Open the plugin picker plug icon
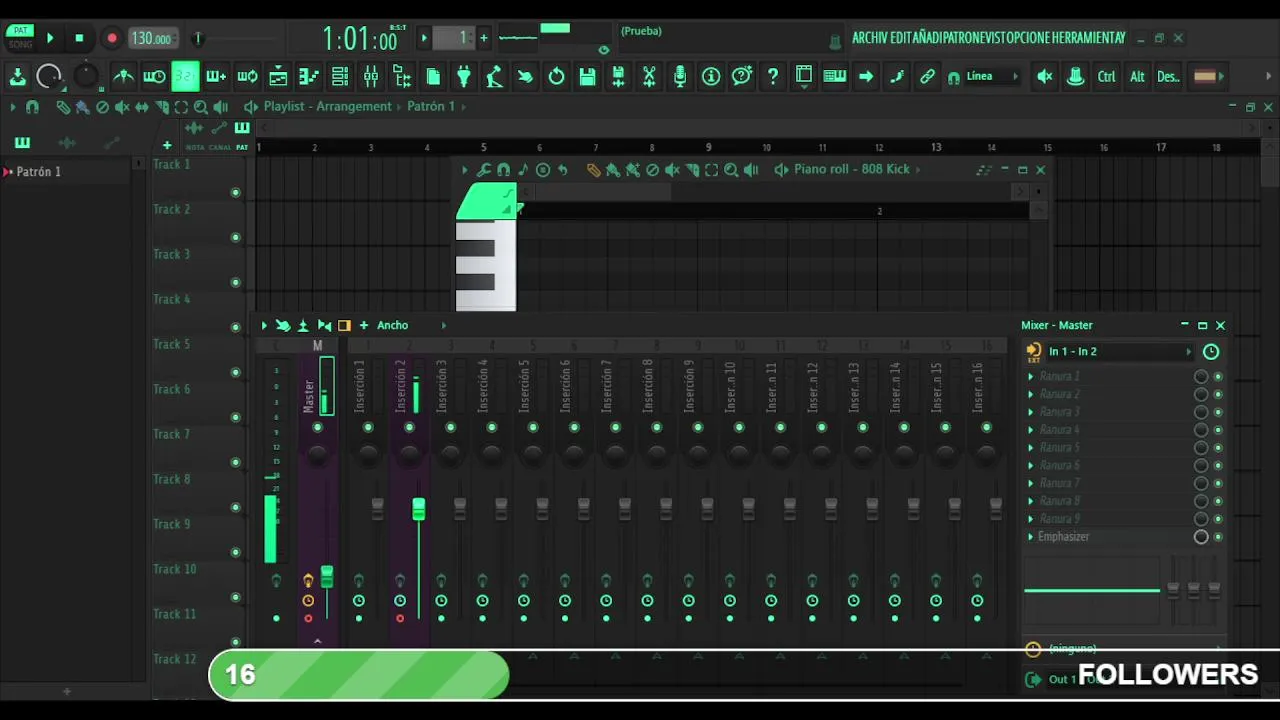This screenshot has height=720, width=1280. (x=464, y=76)
